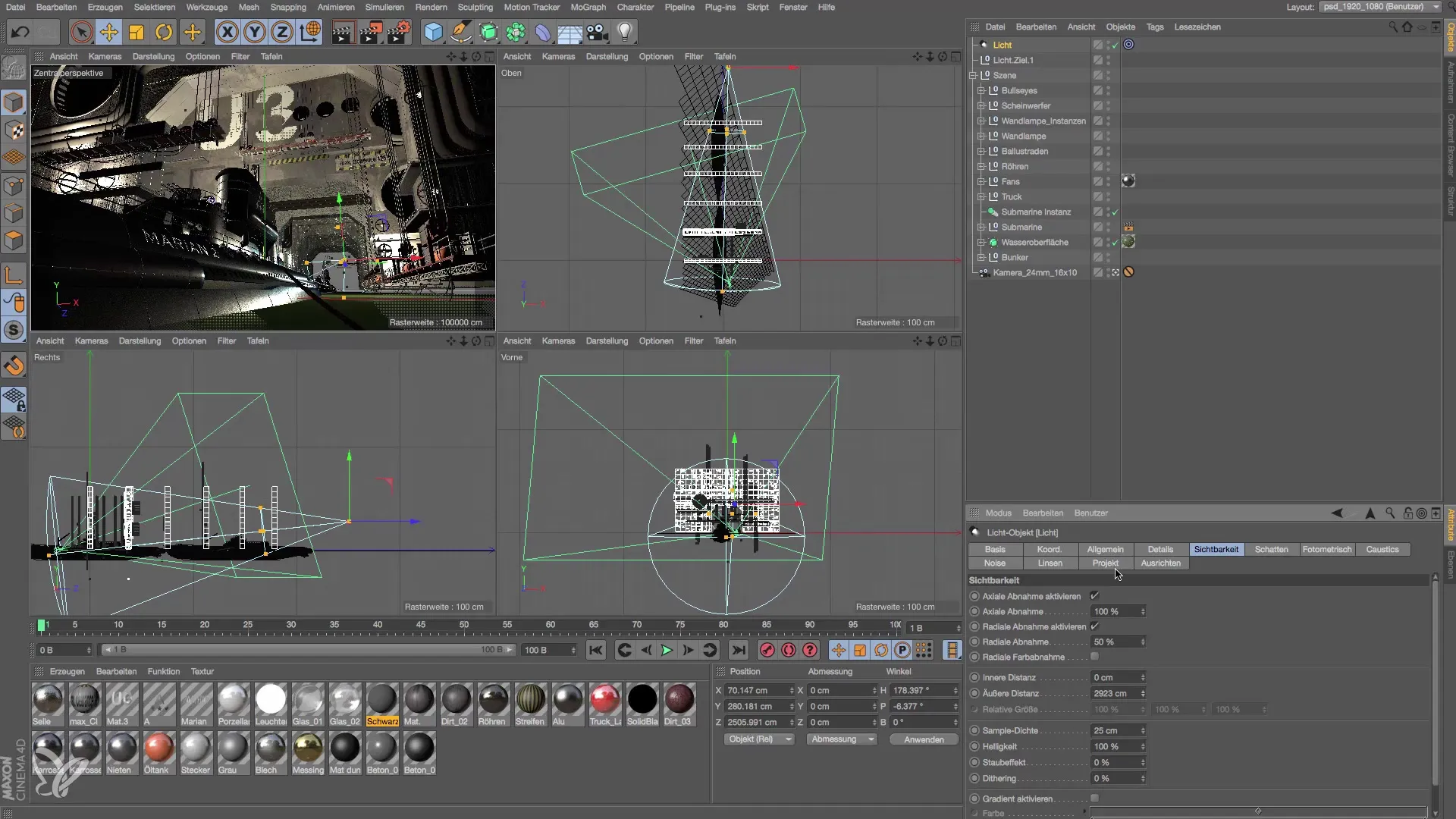
Task: Click the timeline range slider bar
Action: pos(308,650)
